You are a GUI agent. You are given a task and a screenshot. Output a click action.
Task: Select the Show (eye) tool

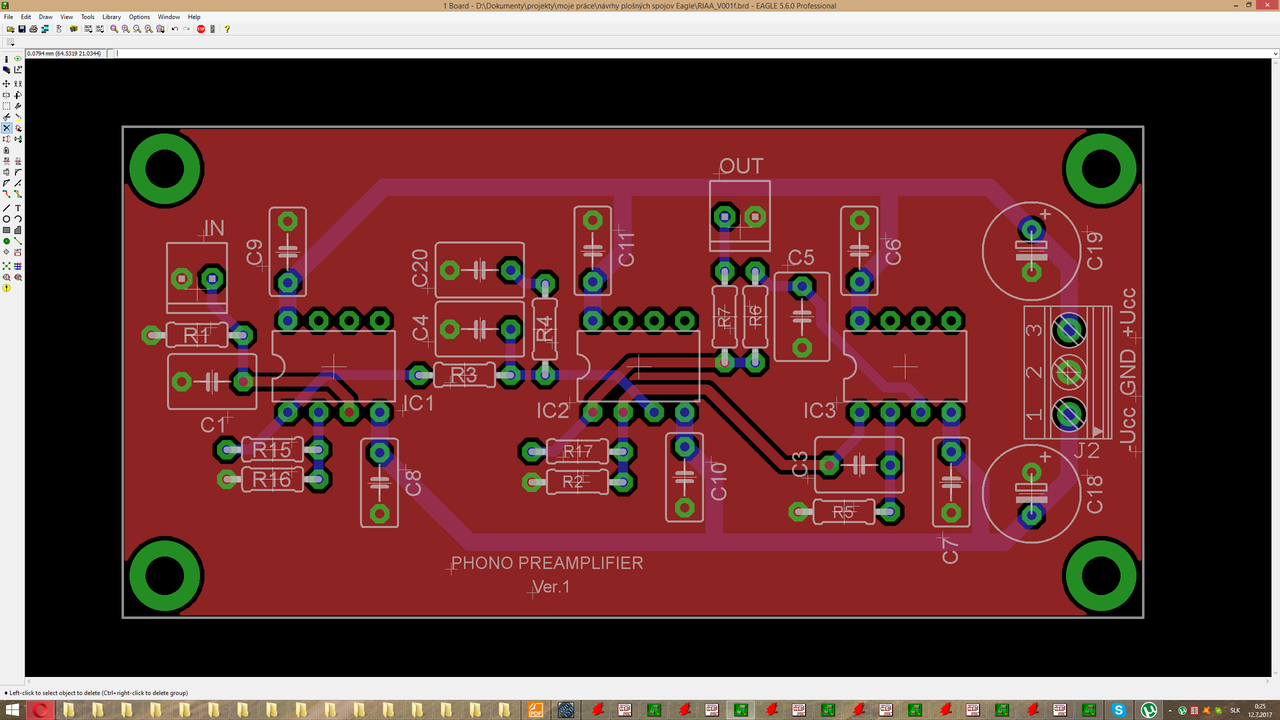[18, 60]
